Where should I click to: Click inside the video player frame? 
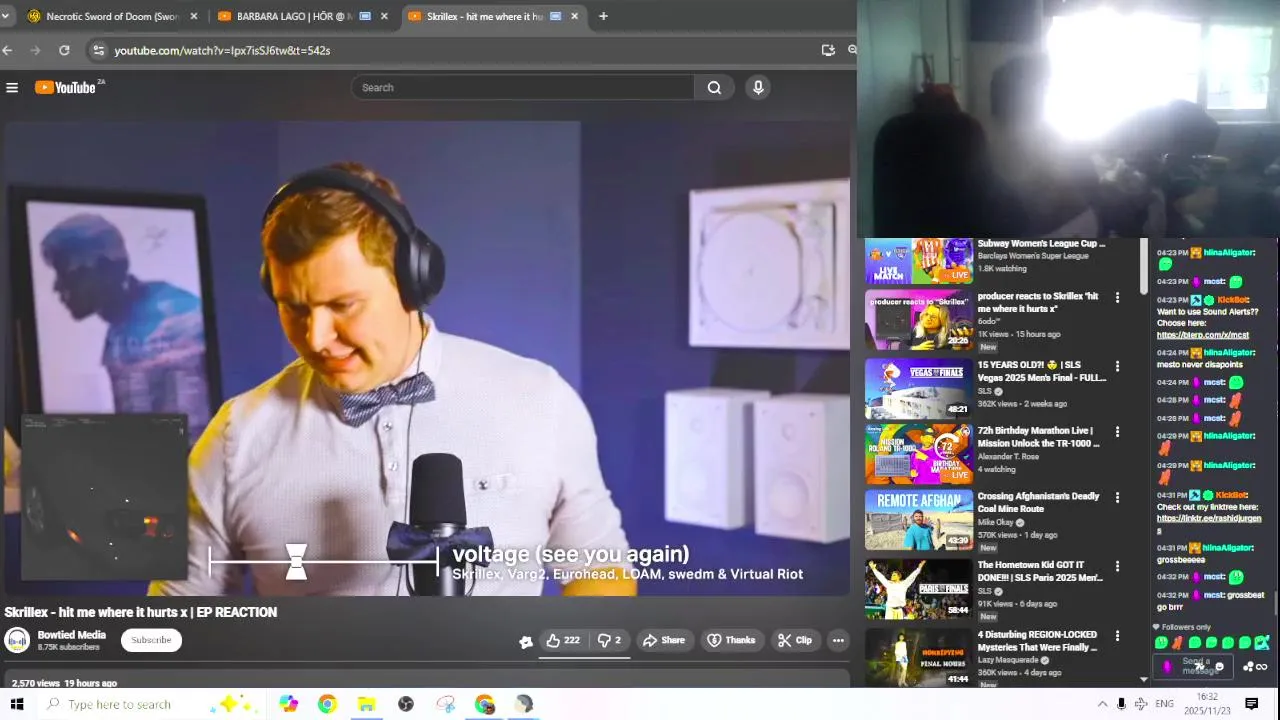pyautogui.click(x=425, y=358)
